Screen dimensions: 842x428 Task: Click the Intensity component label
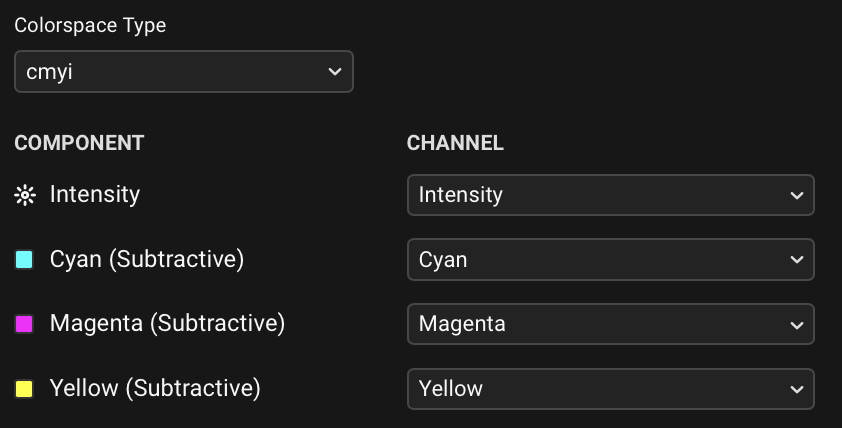[x=95, y=194]
